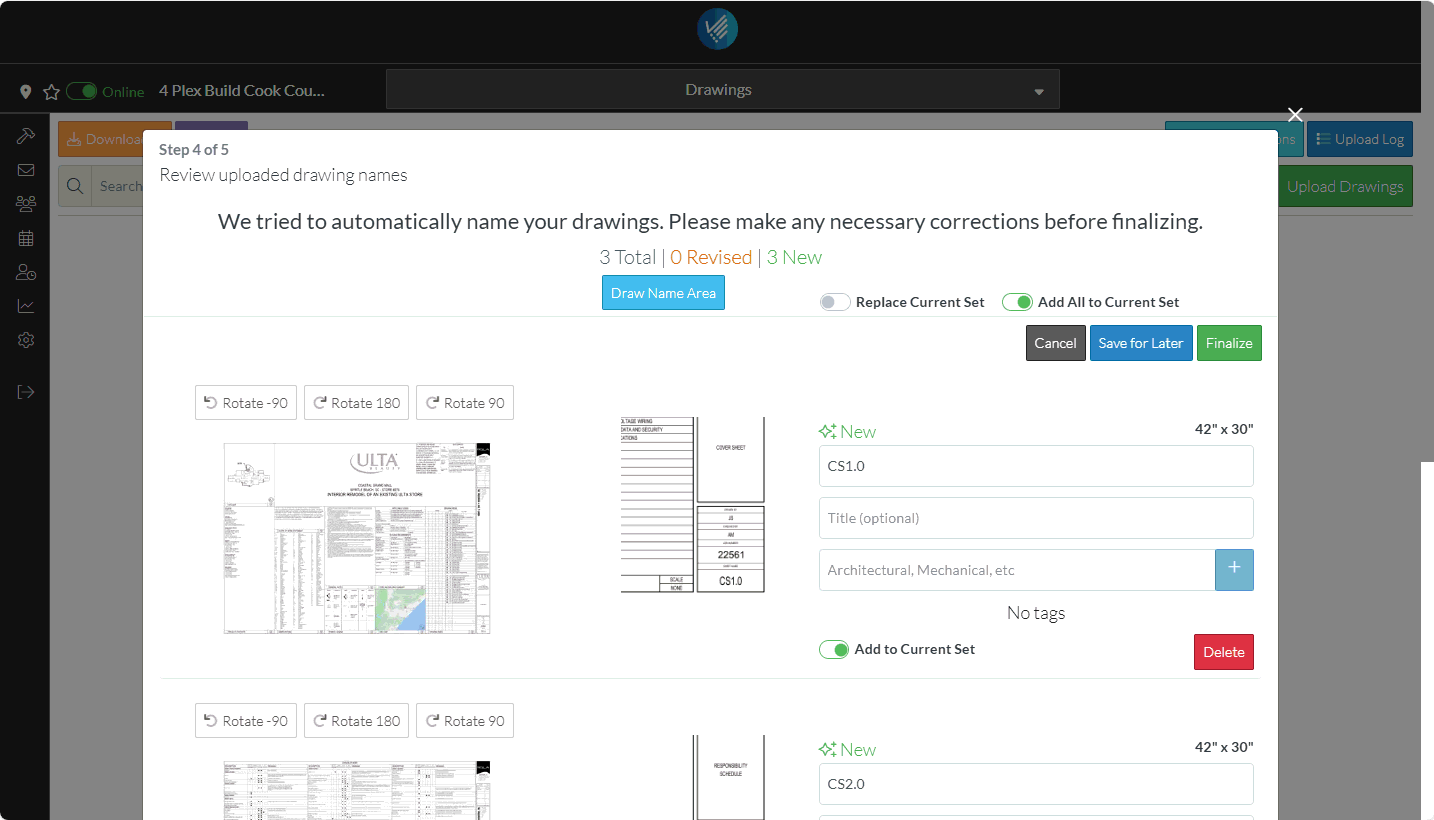Click the Architectural, Mechanical tag field

(1017, 570)
